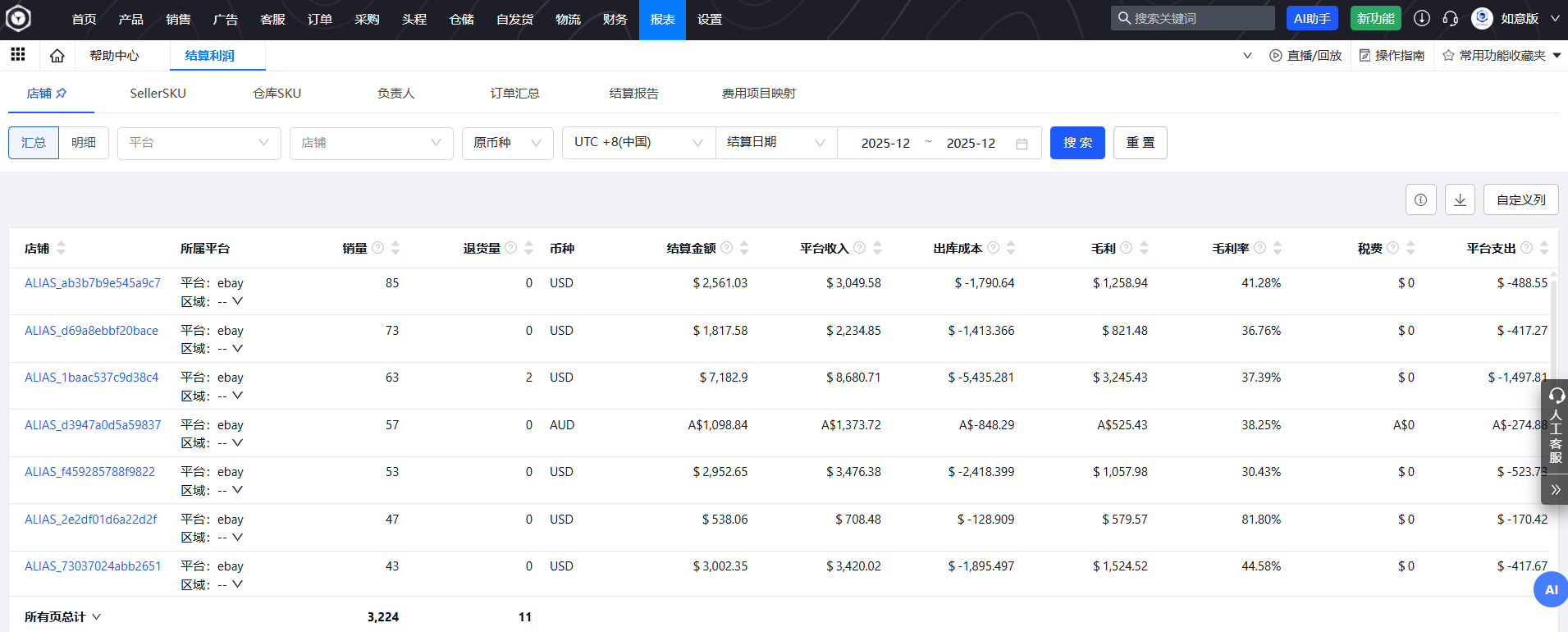1568x632 pixels.
Task: Switch to the SellerSKU tab
Action: coord(158,94)
